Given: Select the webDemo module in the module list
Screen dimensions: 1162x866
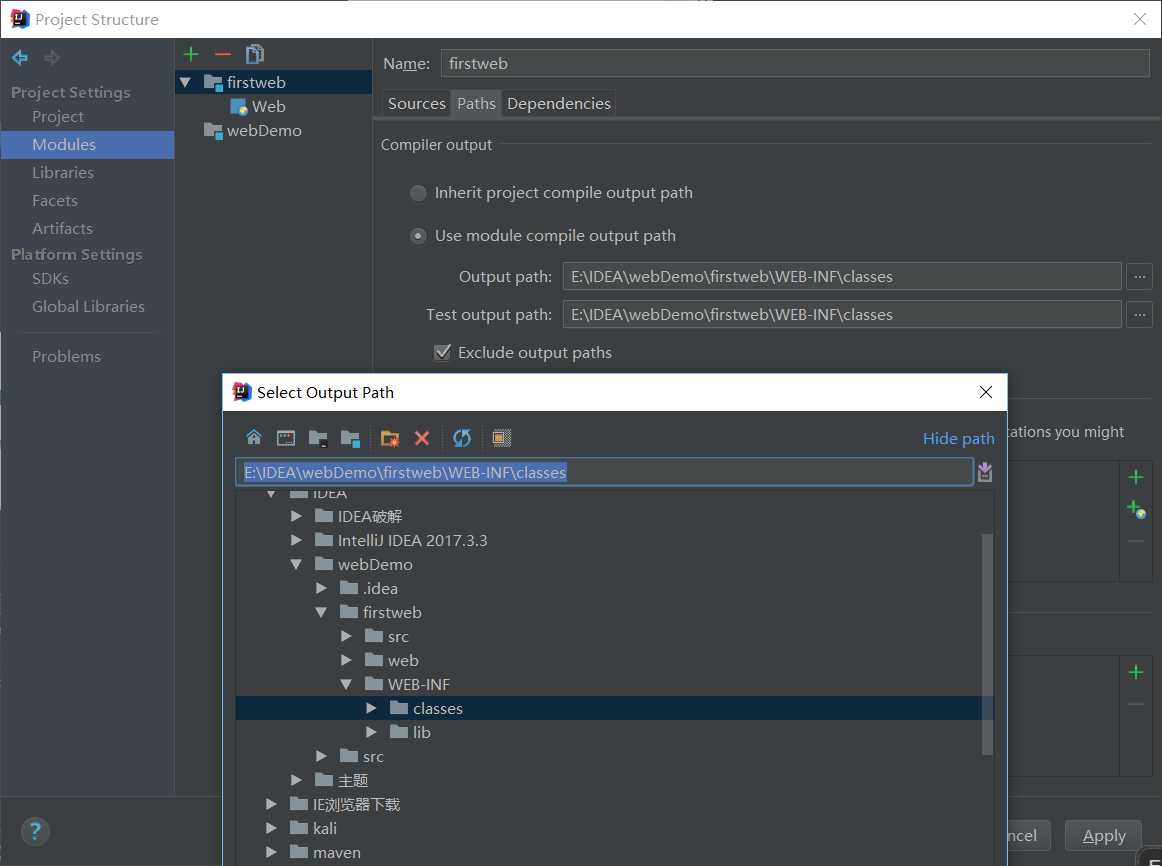Looking at the screenshot, I should tap(254, 130).
